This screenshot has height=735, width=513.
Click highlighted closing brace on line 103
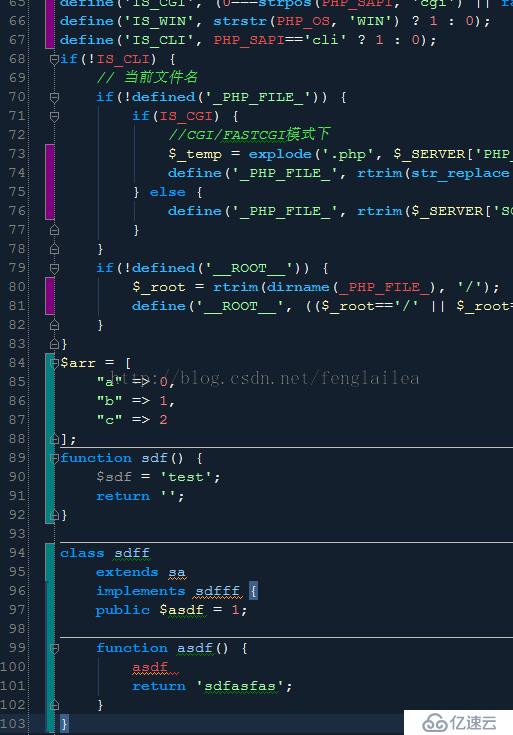pos(64,724)
